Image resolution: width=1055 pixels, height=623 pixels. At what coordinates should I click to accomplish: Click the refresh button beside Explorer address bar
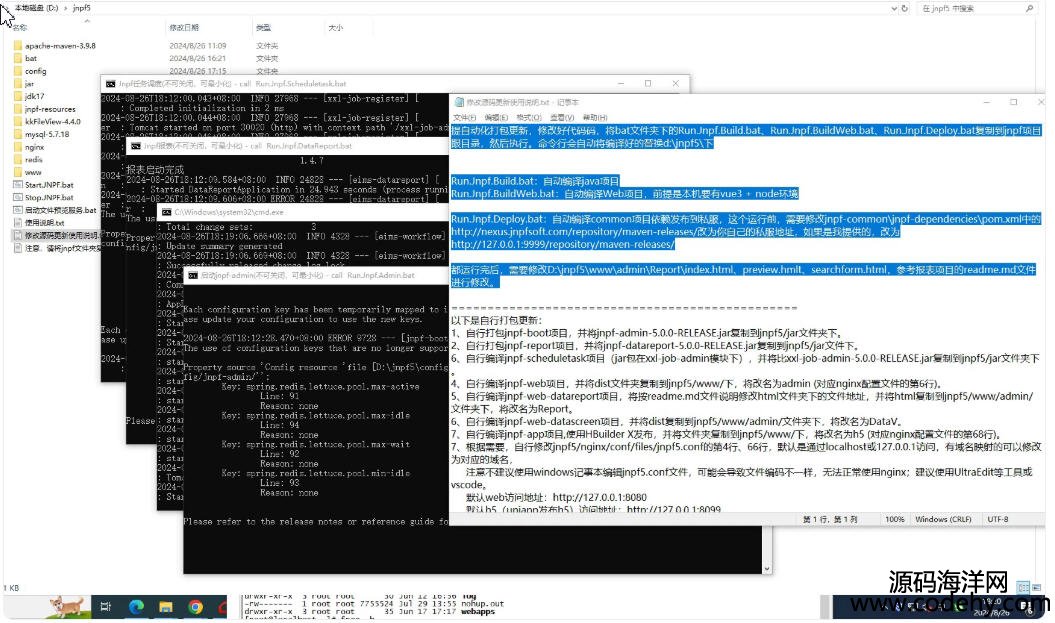click(x=905, y=8)
